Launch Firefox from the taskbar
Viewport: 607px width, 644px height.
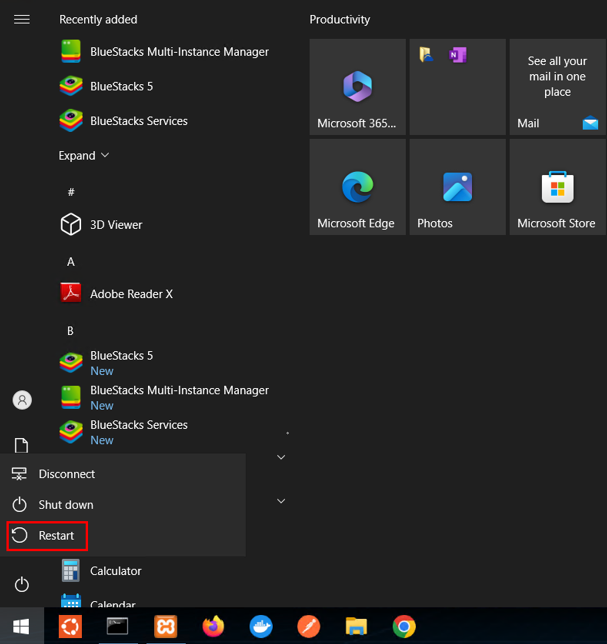(x=213, y=626)
